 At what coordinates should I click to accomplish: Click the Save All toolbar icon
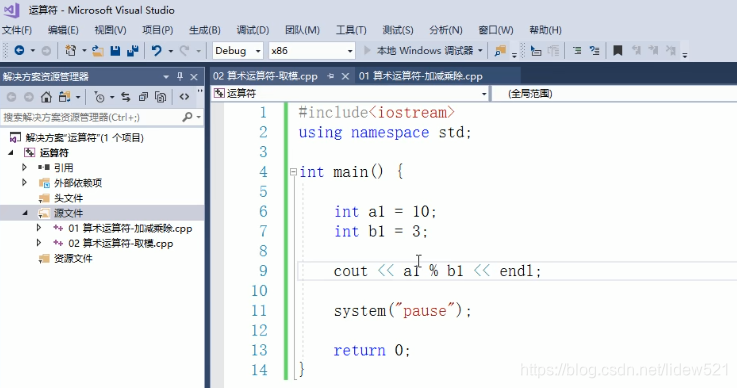click(x=133, y=50)
